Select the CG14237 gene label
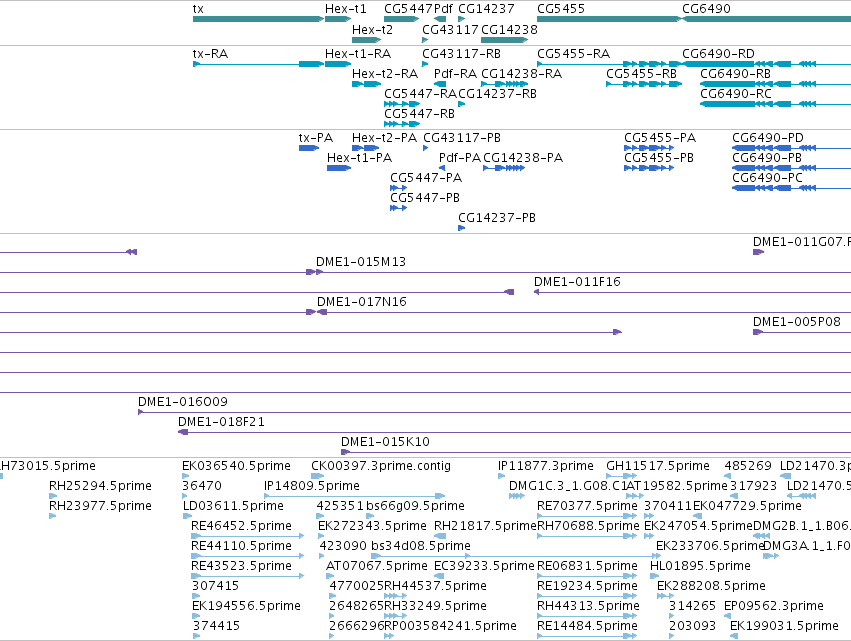This screenshot has height=641, width=851. [x=486, y=9]
